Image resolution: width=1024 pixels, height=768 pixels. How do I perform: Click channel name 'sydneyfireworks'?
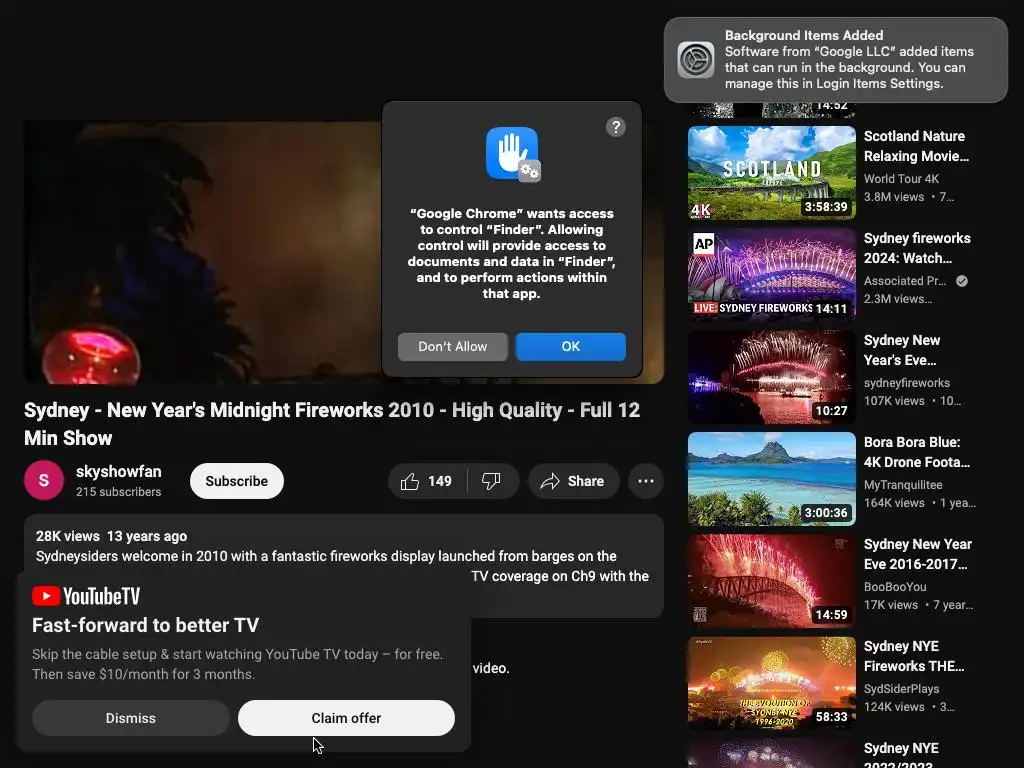[906, 383]
